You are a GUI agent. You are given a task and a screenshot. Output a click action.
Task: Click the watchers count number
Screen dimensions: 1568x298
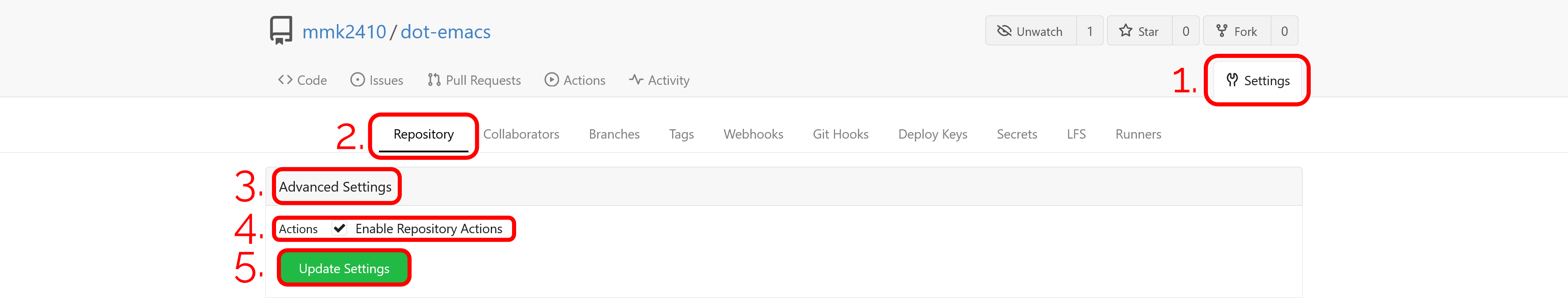1089,31
